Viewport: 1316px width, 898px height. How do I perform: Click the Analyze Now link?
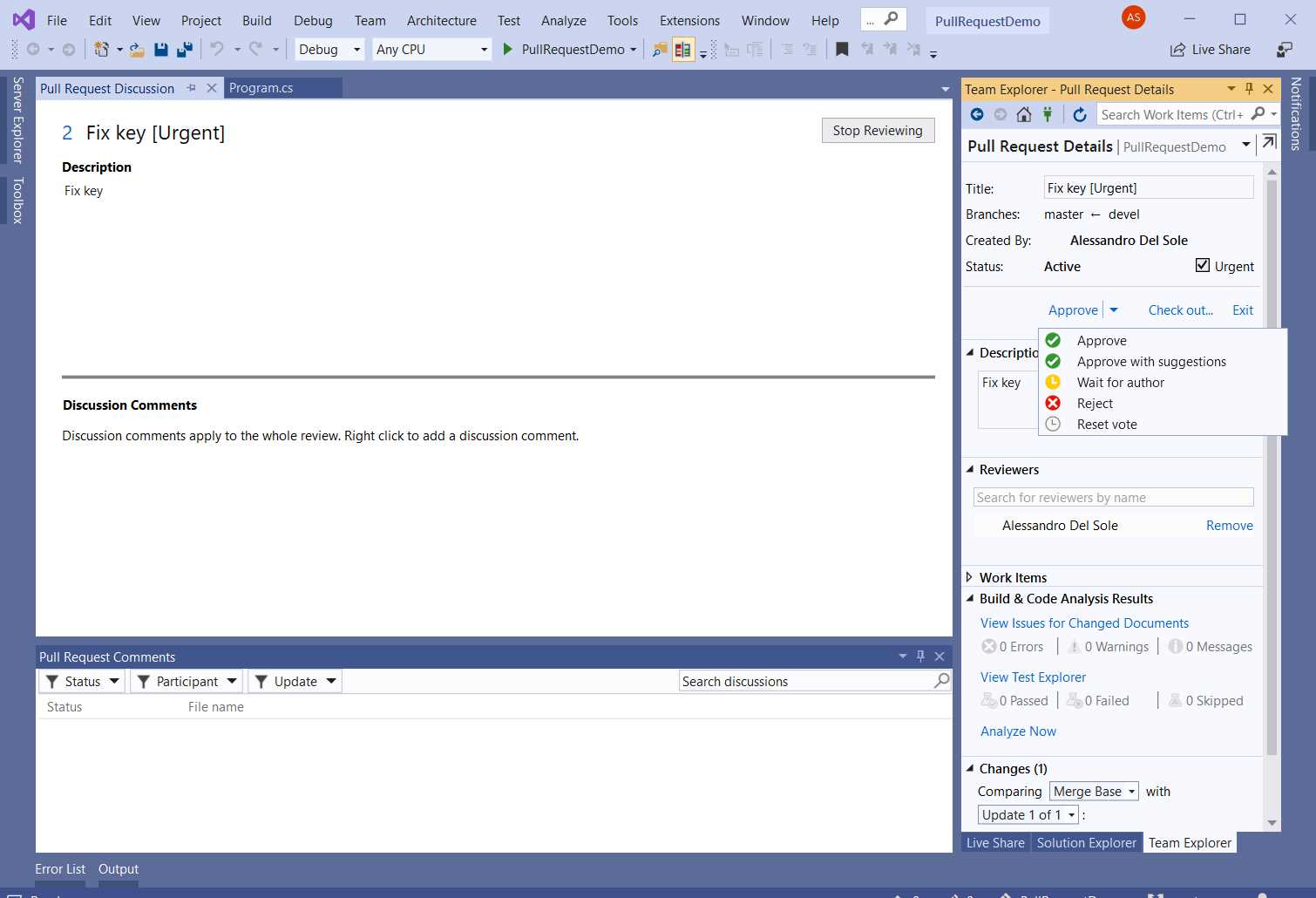tap(1017, 731)
